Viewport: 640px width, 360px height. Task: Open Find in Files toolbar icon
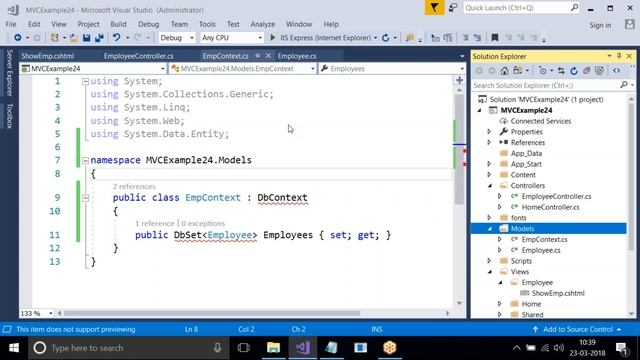click(x=409, y=38)
